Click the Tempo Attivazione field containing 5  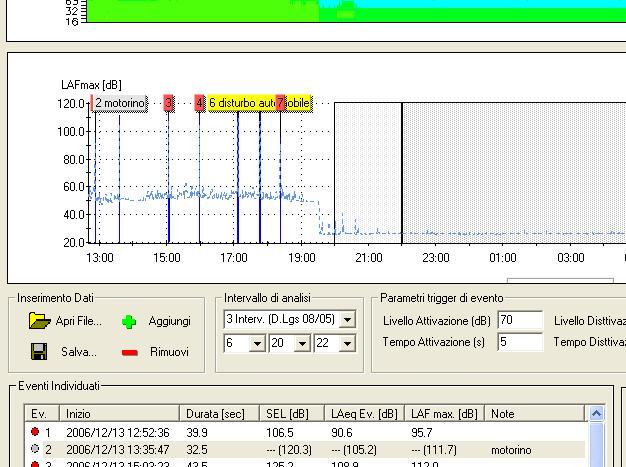pyautogui.click(x=520, y=342)
